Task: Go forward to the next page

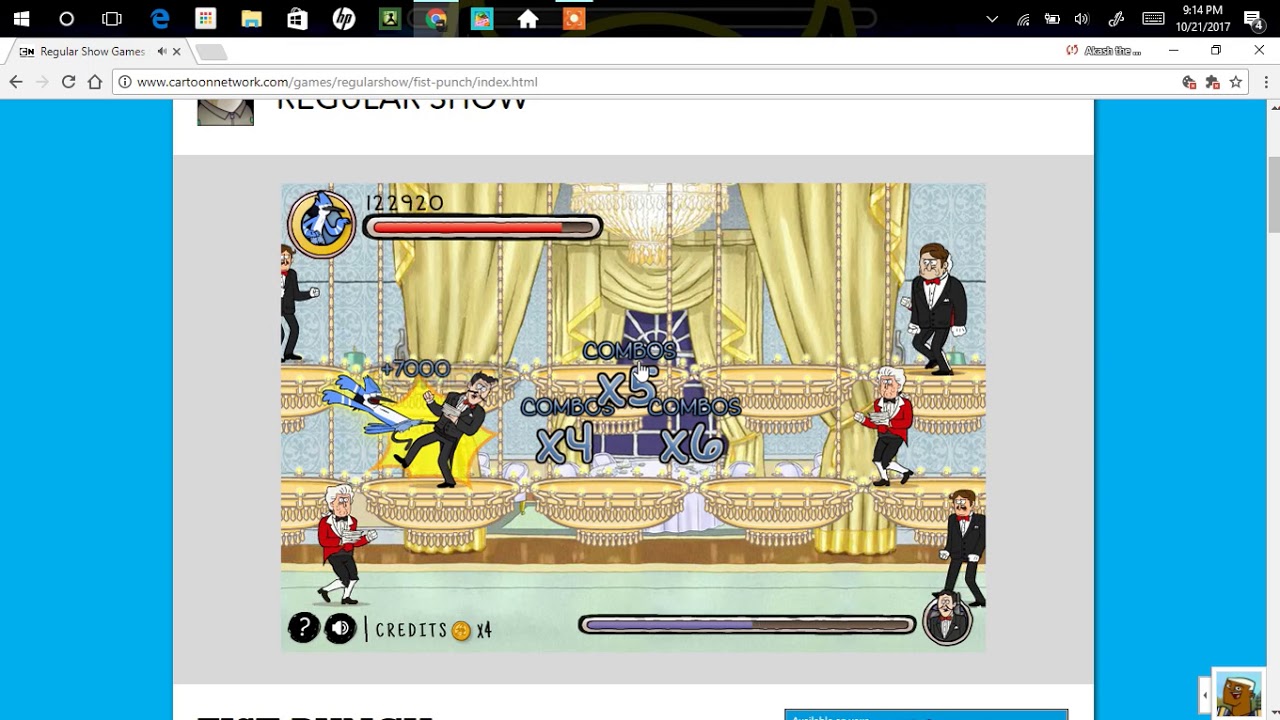Action: click(42, 82)
